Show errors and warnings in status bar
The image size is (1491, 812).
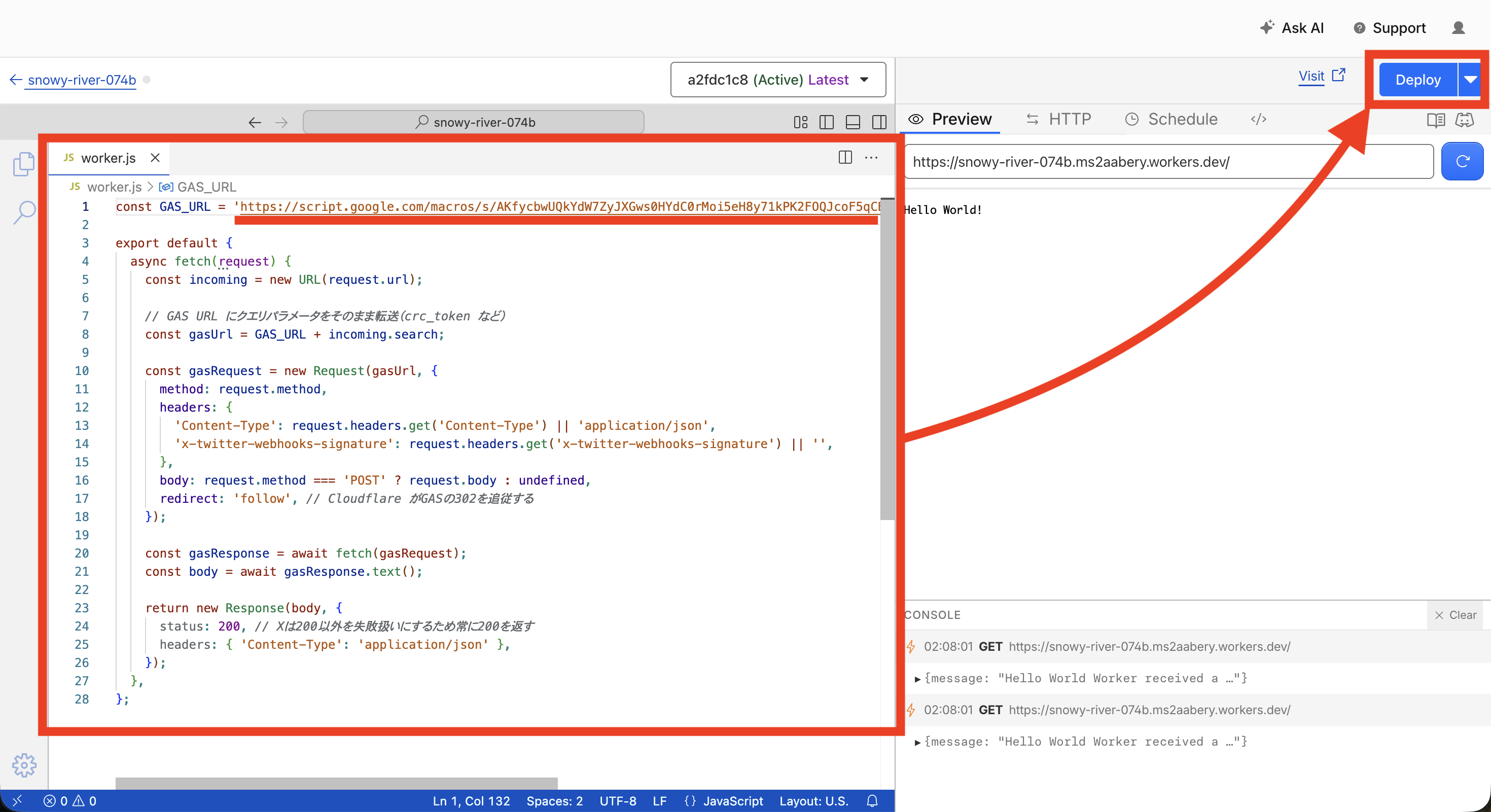(x=70, y=801)
